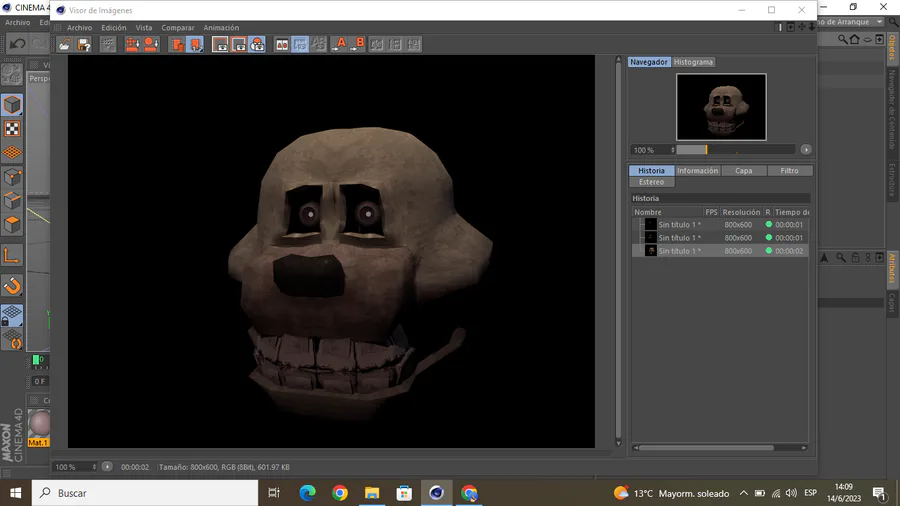The width and height of the screenshot is (900, 506).
Task: Select the Navegador tab
Action: [x=649, y=62]
